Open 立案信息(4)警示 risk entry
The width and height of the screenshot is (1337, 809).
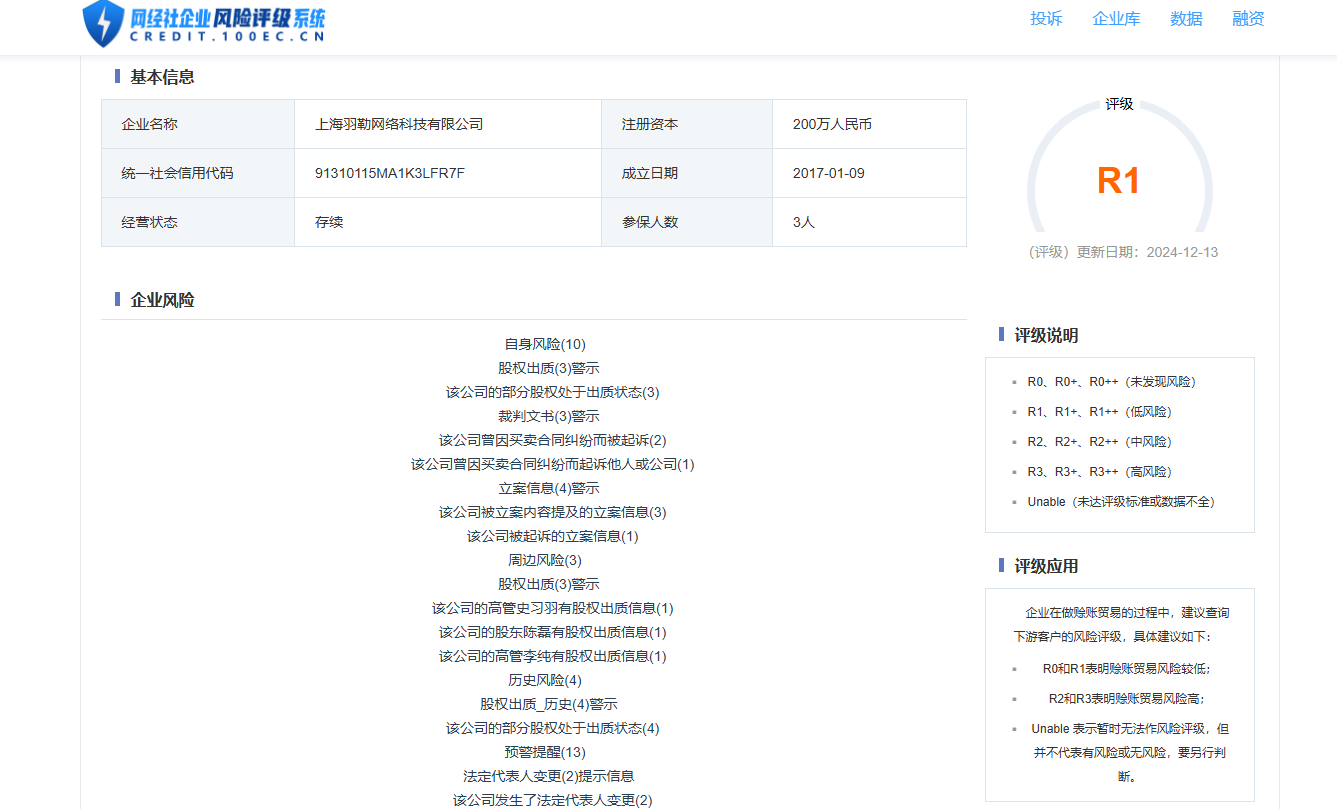click(549, 488)
